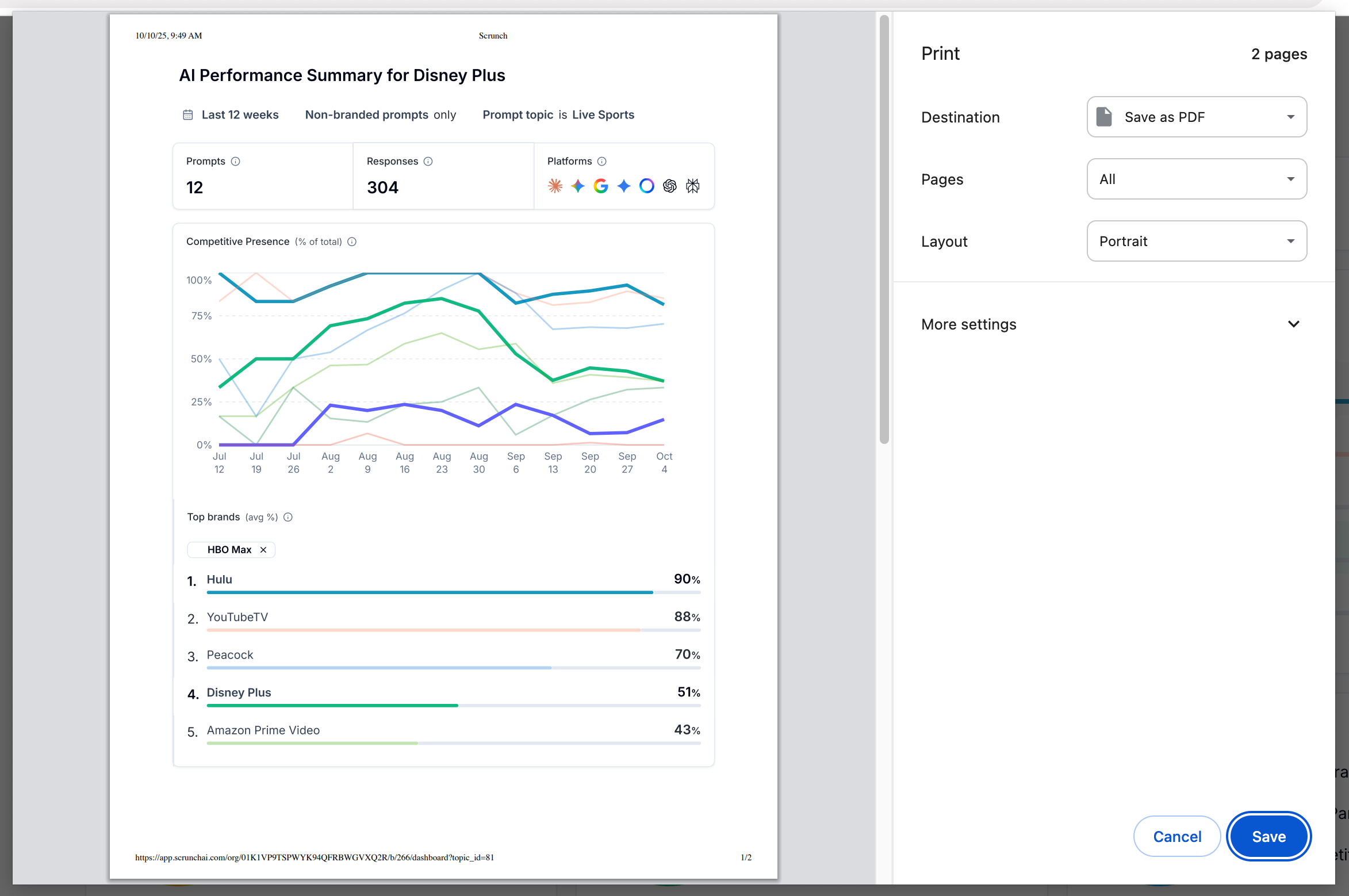
Task: Click the print preview vertical scrollbar
Action: [884, 230]
